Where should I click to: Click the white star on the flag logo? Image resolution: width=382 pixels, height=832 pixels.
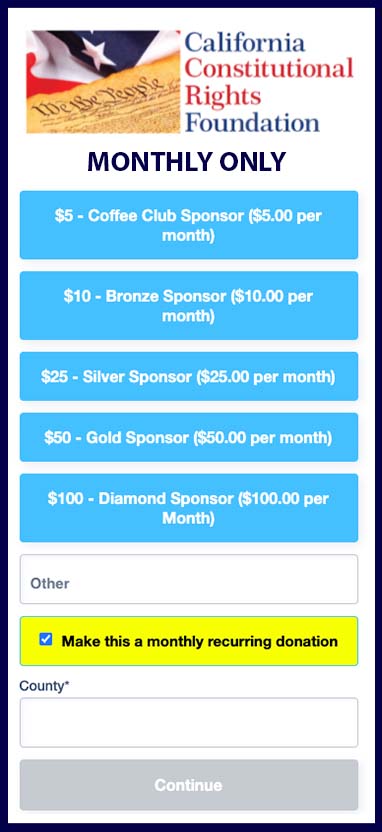101,51
